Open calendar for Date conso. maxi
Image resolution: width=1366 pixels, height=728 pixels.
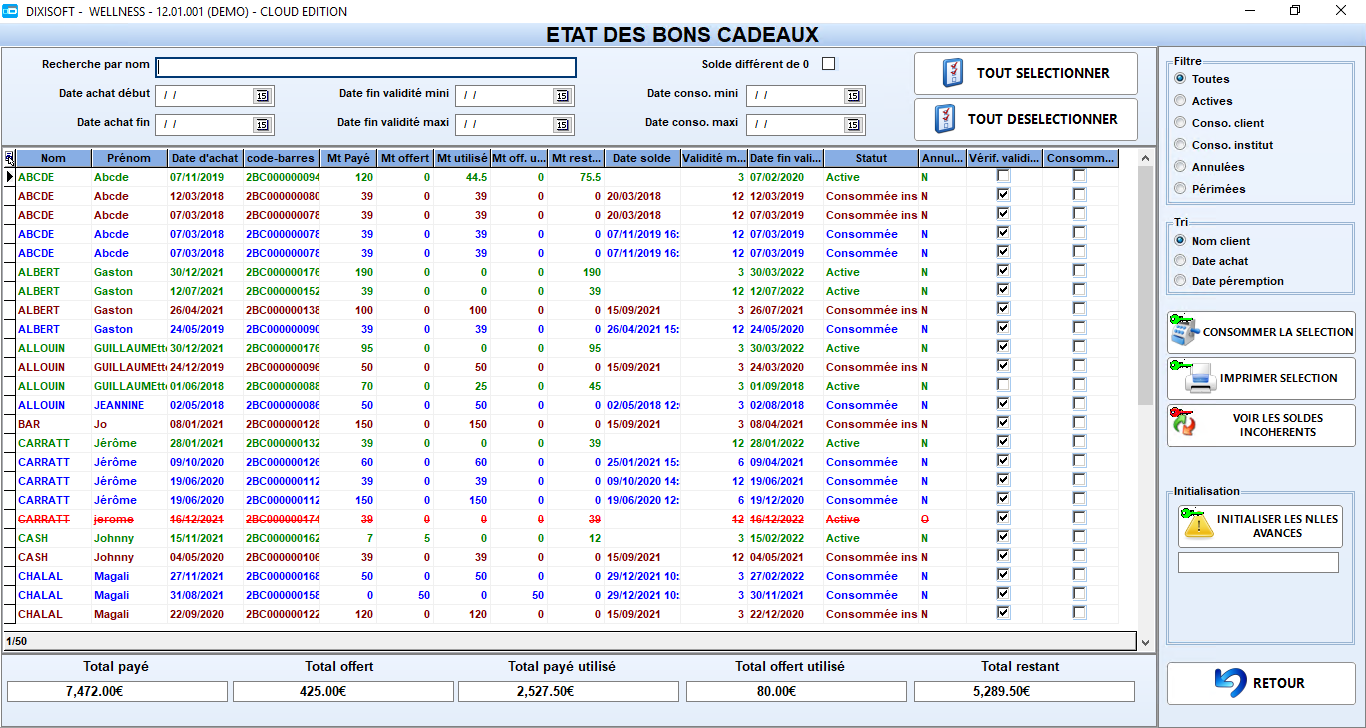[853, 125]
